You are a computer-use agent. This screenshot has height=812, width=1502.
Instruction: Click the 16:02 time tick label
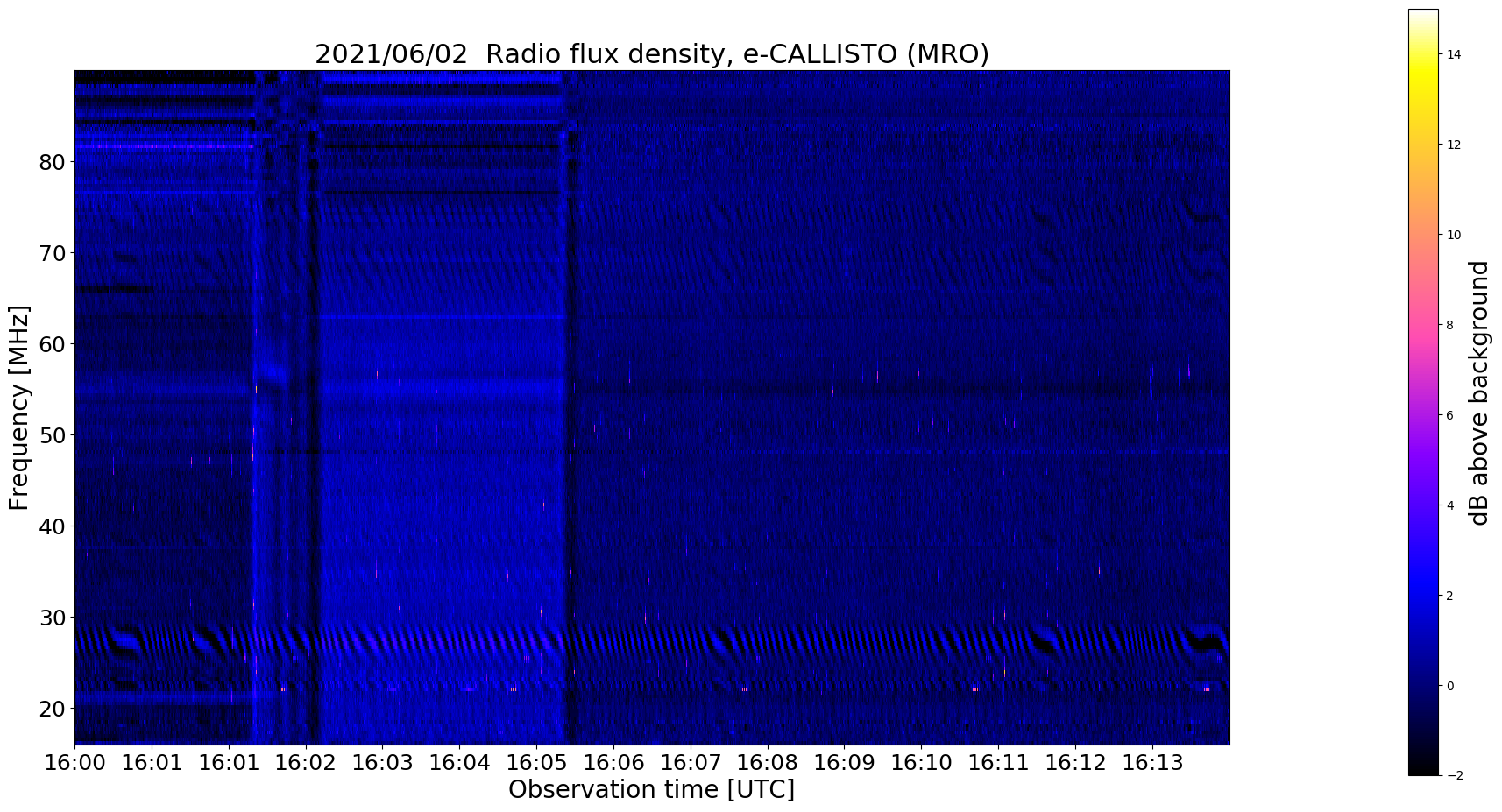[306, 762]
